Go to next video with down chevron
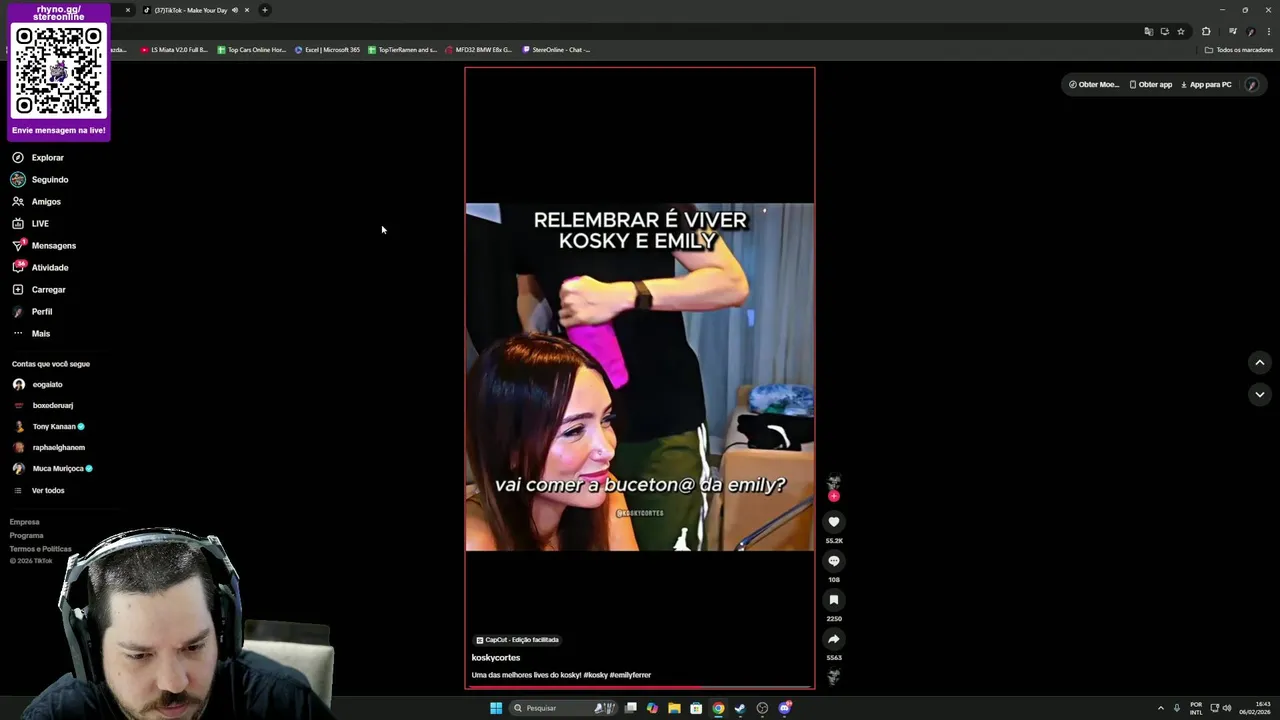Viewport: 1280px width, 720px height. point(1260,395)
